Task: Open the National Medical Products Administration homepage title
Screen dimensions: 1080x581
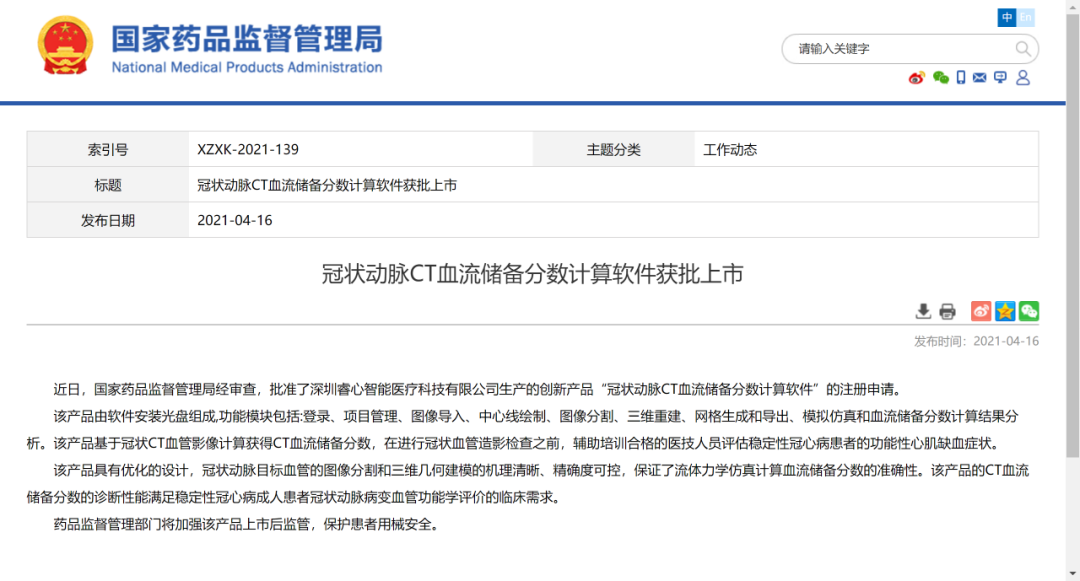Action: pos(247,48)
